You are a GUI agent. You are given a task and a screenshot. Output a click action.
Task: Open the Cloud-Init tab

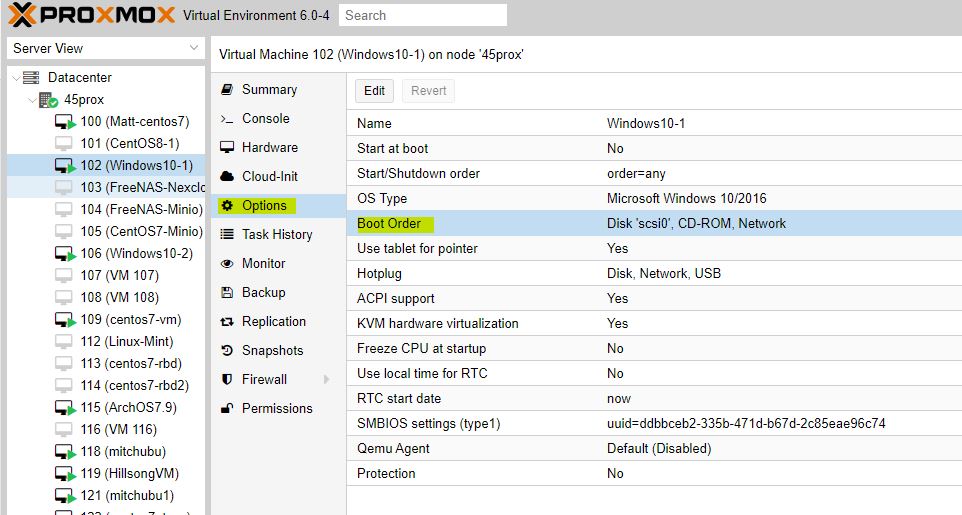click(279, 176)
